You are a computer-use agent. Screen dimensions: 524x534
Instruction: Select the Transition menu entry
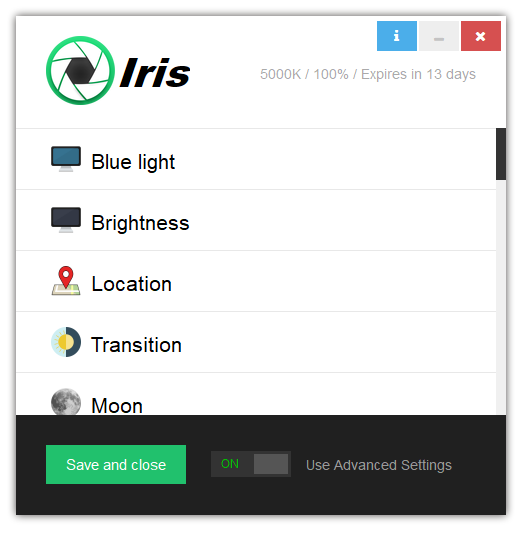click(x=256, y=342)
